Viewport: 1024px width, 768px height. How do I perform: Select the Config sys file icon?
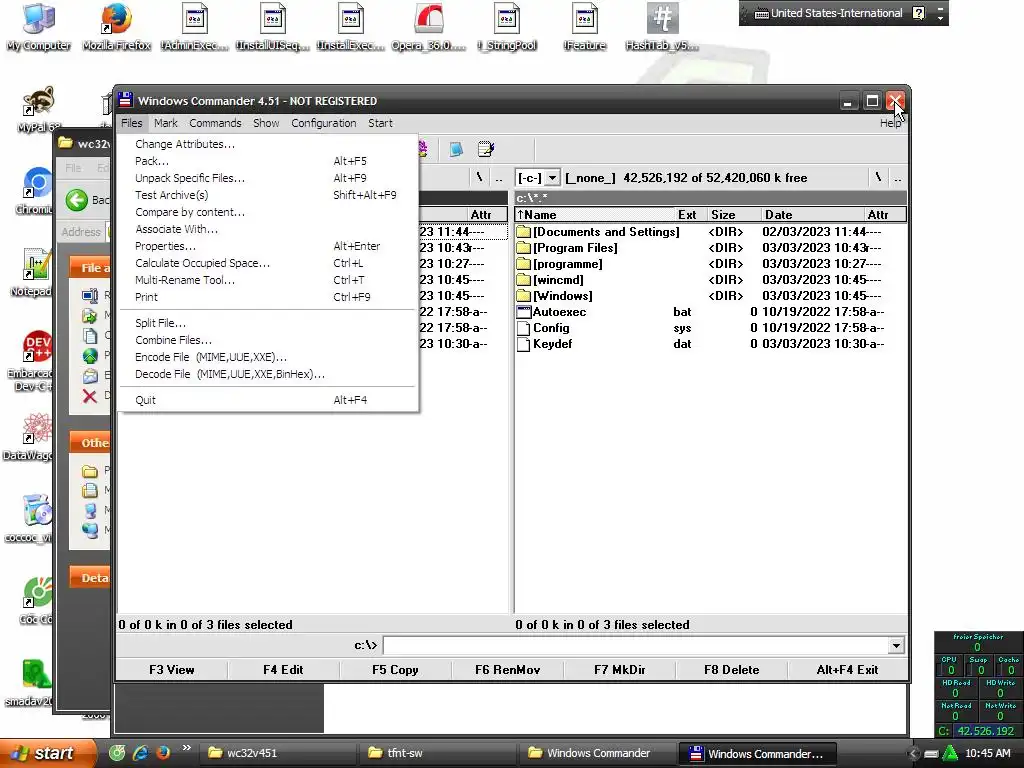[x=523, y=328]
